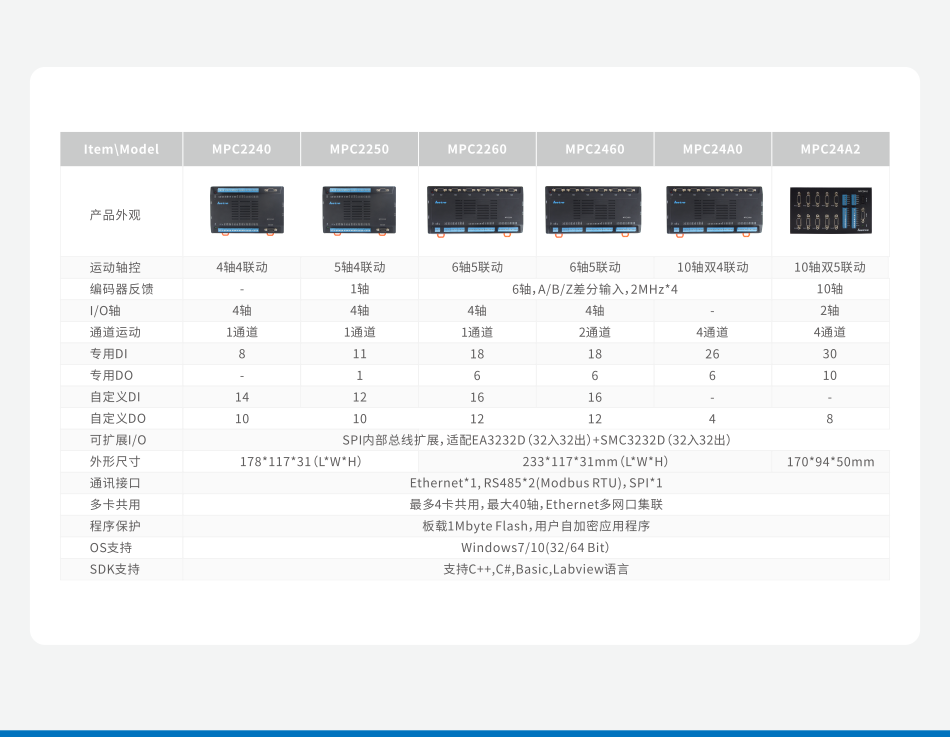
Task: Click the OS支持 row label
Action: point(111,548)
